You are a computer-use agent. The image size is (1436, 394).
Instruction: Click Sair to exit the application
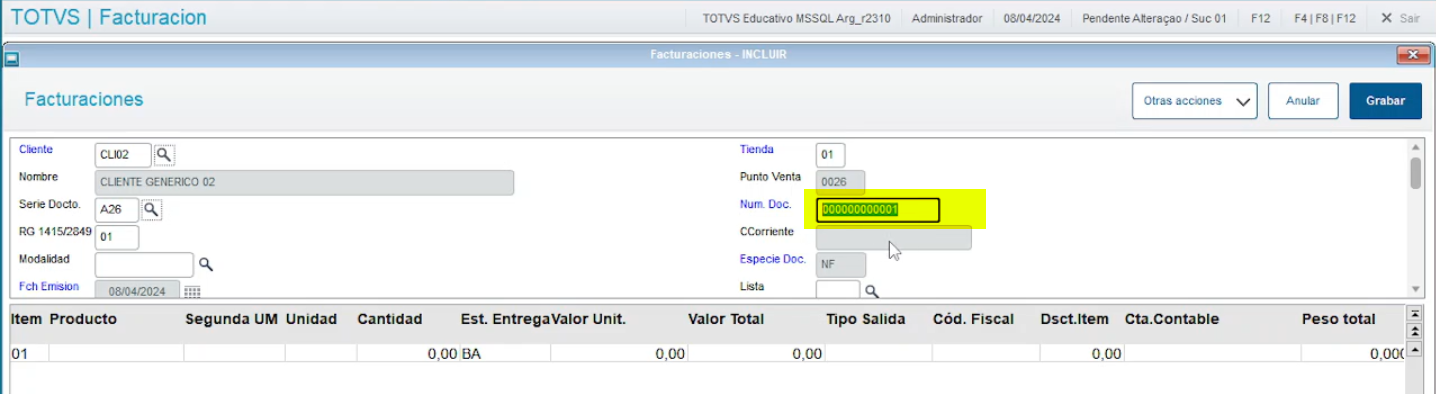pos(1400,18)
